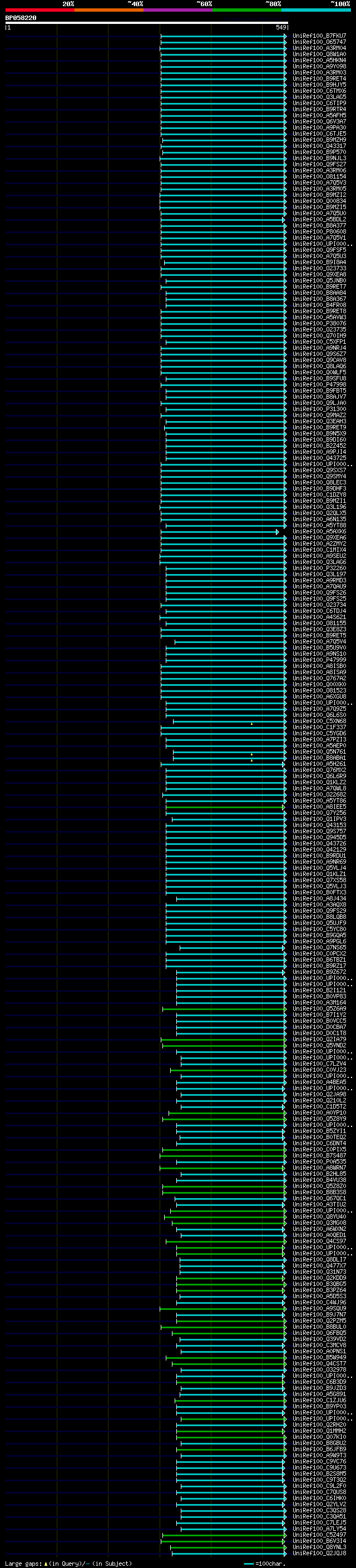Open hit UniRef100_C6TIP9
This screenshot has height=1568, width=356.
click(x=319, y=103)
